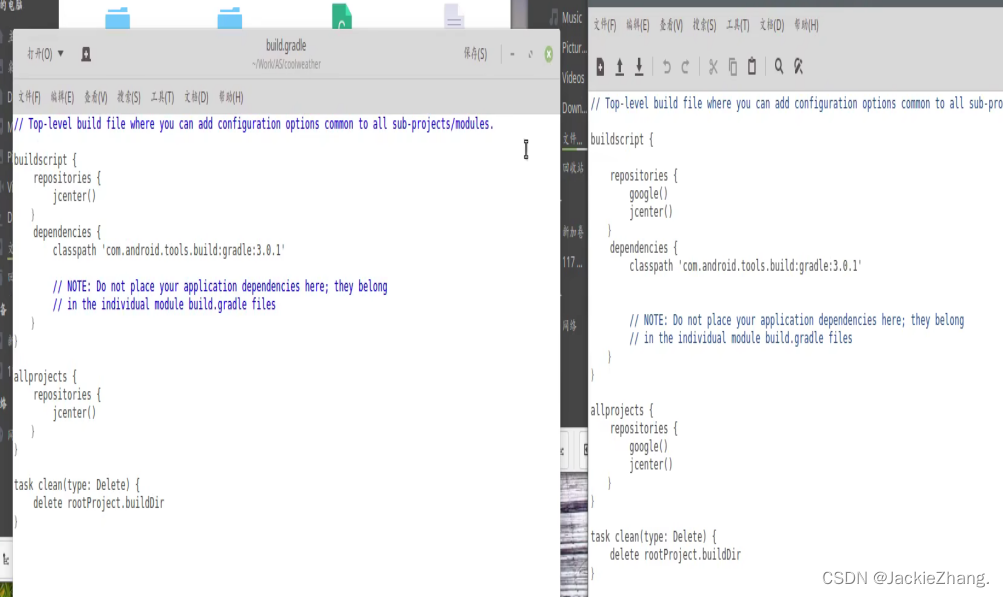Select Music in the file manager sidebar
1004x597 pixels.
click(572, 17)
